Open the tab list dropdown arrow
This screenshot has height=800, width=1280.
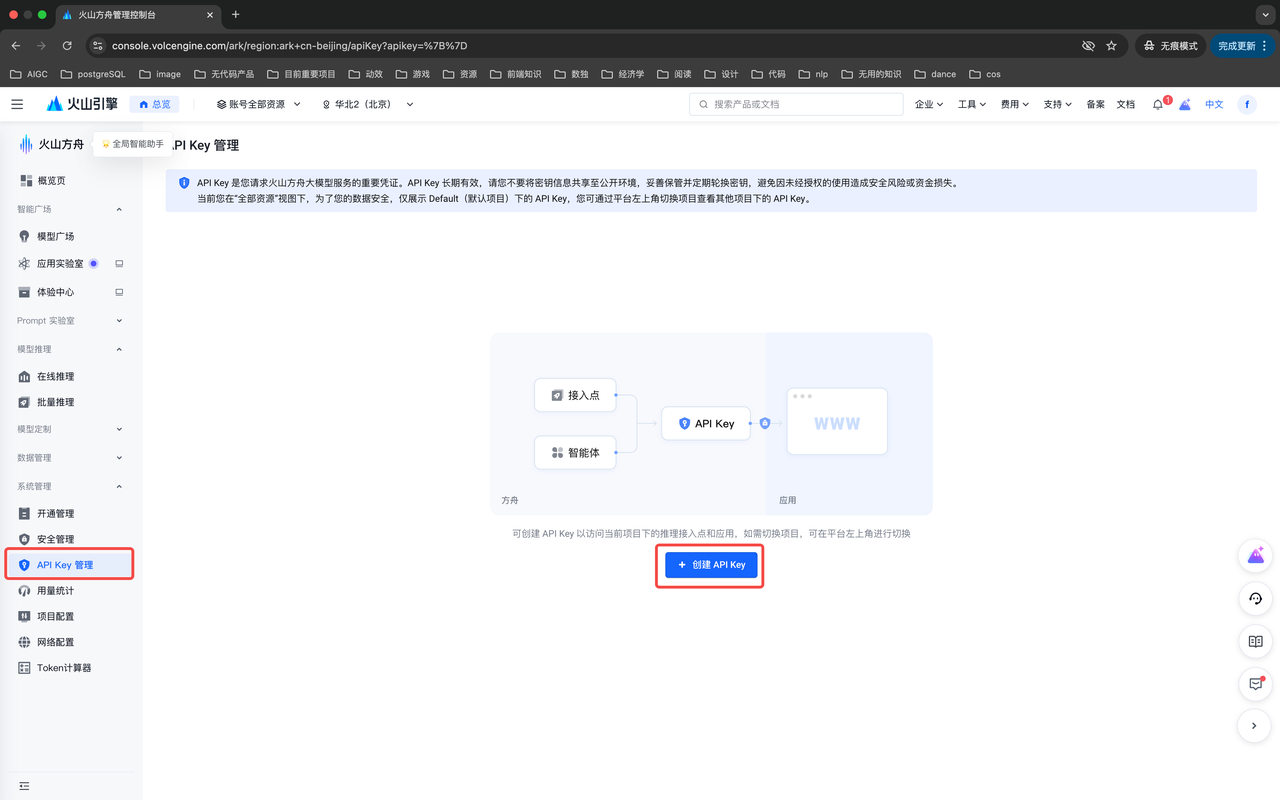1265,15
